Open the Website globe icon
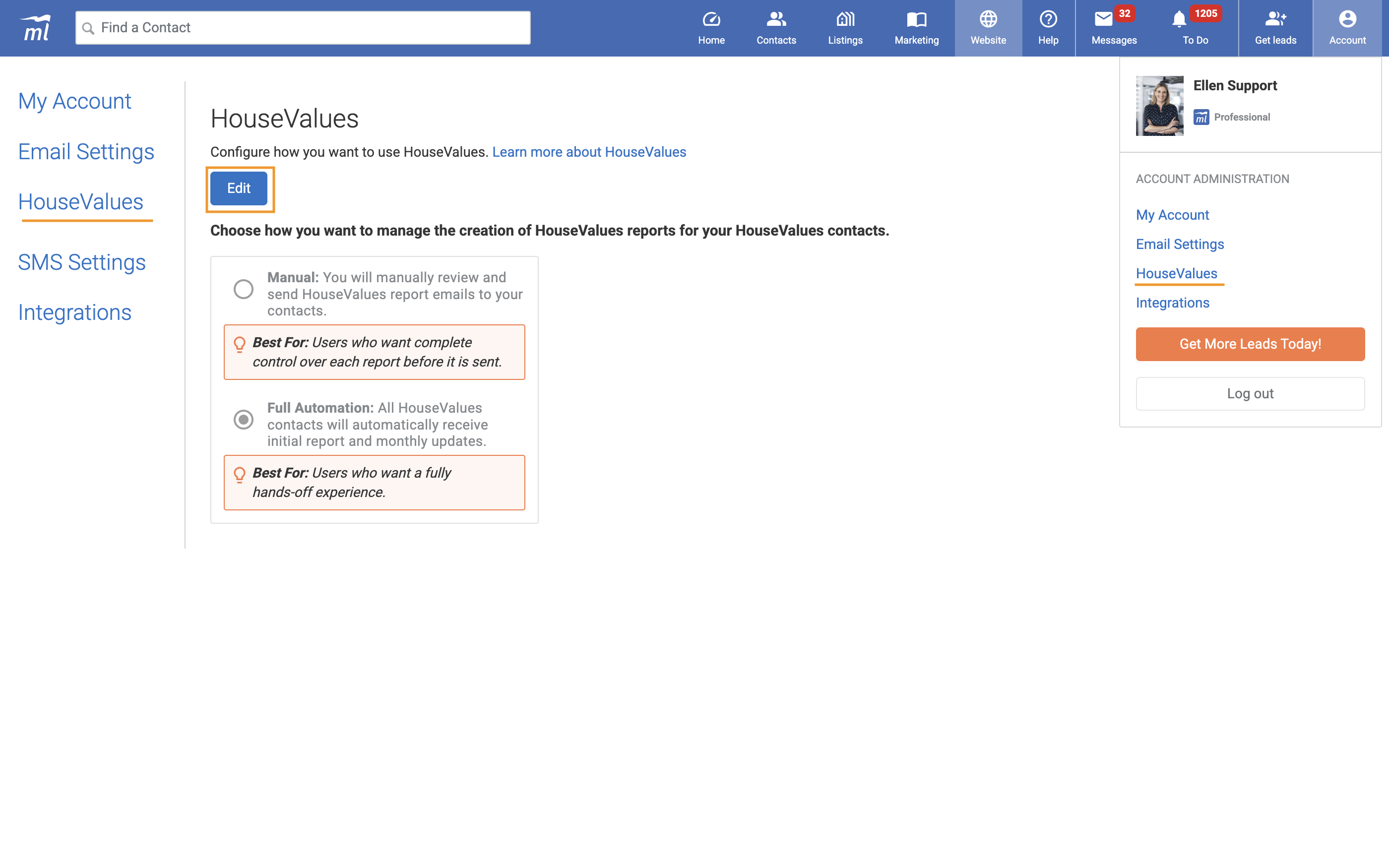The image size is (1389, 868). pos(988,19)
